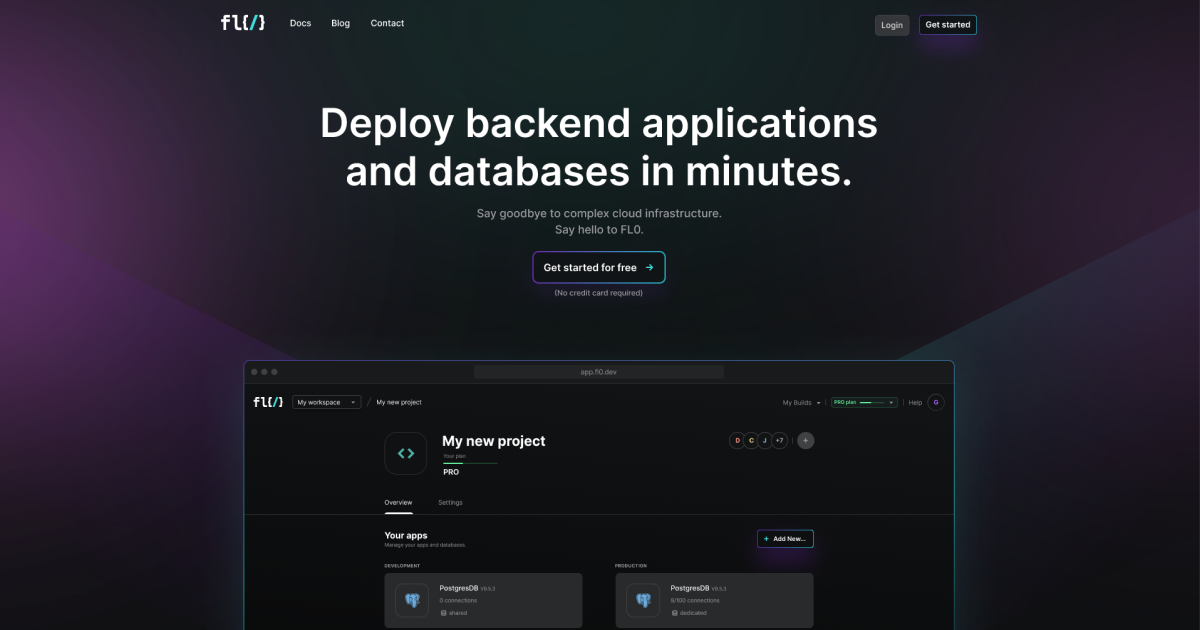The image size is (1200, 630).
Task: Click the G user avatar in the dashboard header
Action: (935, 402)
